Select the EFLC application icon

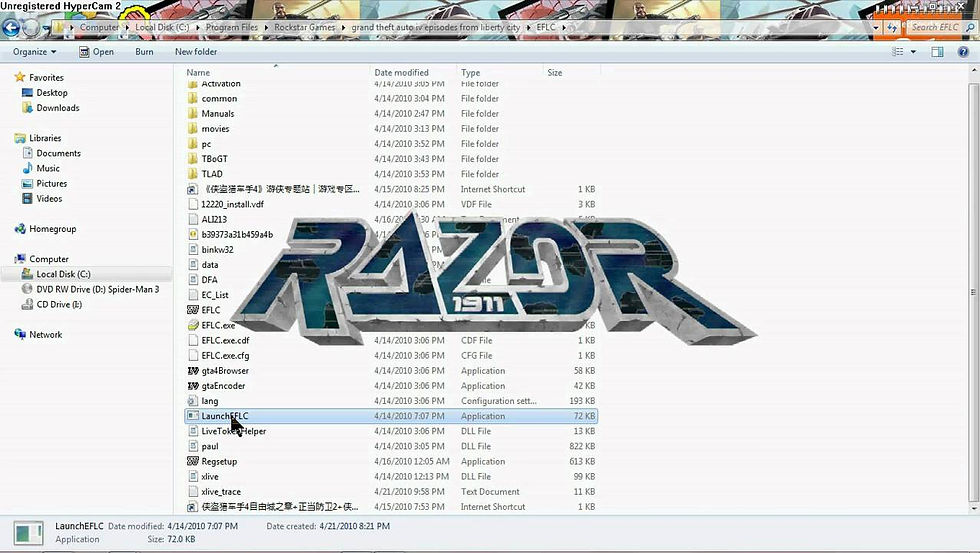pyautogui.click(x=193, y=310)
